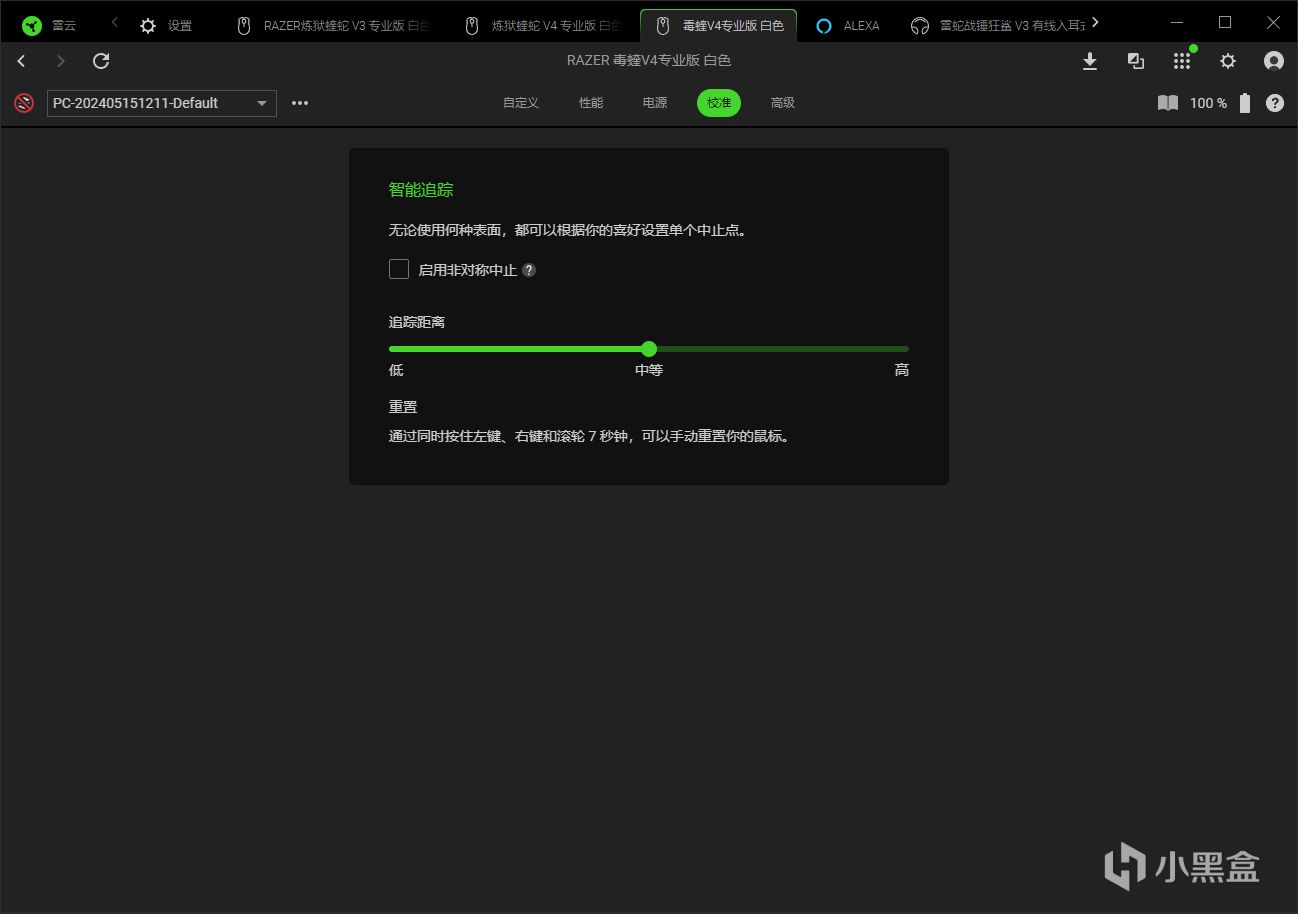1298x914 pixels.
Task: Click the tab strip right scroll arrow
Action: click(x=1096, y=22)
